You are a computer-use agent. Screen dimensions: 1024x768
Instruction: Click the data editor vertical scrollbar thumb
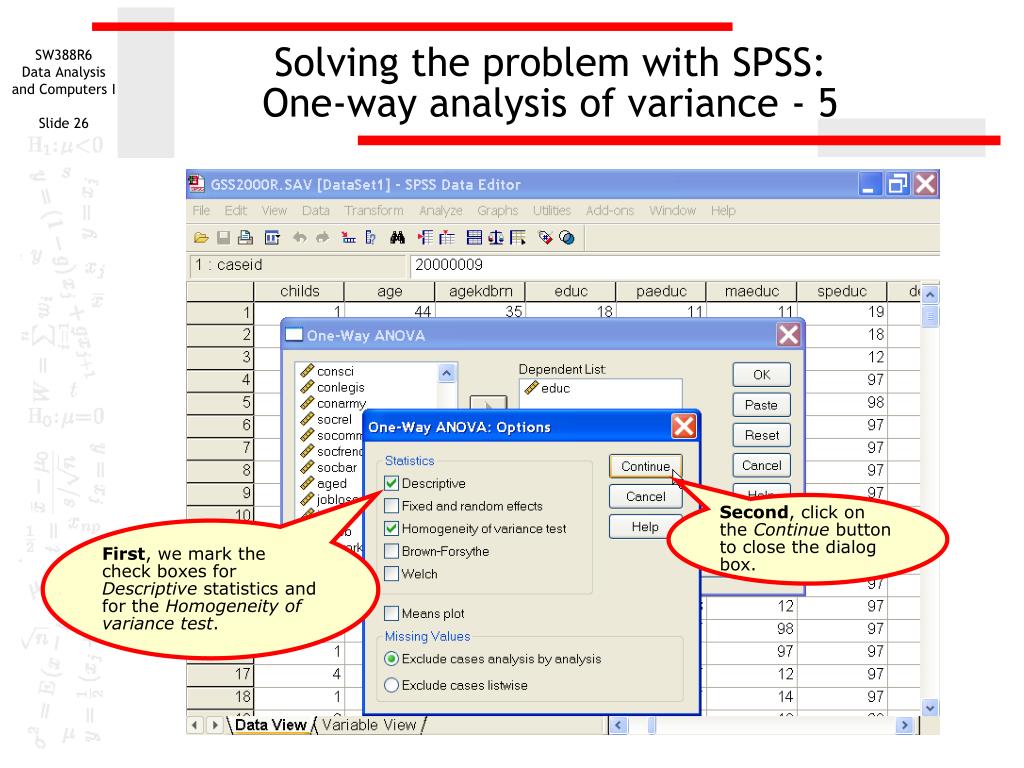(x=930, y=316)
